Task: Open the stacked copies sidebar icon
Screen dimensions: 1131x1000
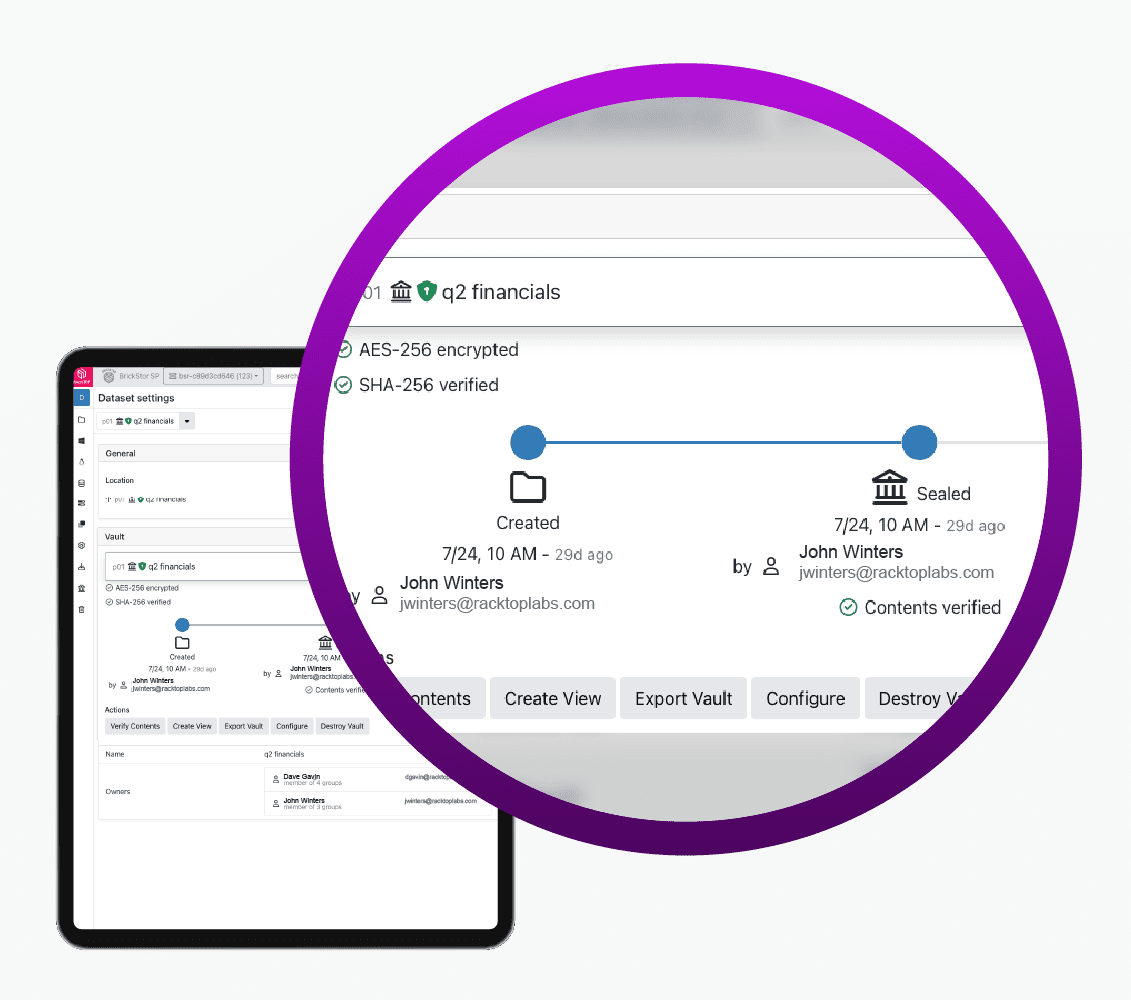Action: [x=82, y=524]
